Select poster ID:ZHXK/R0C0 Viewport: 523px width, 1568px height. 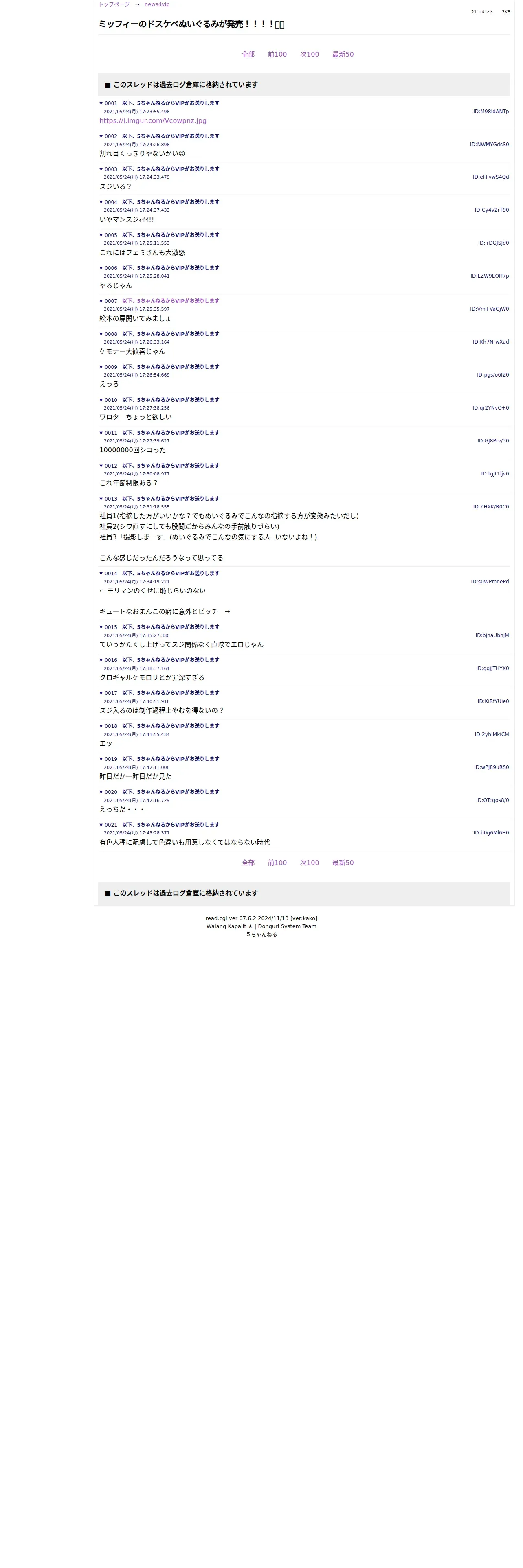(x=491, y=506)
